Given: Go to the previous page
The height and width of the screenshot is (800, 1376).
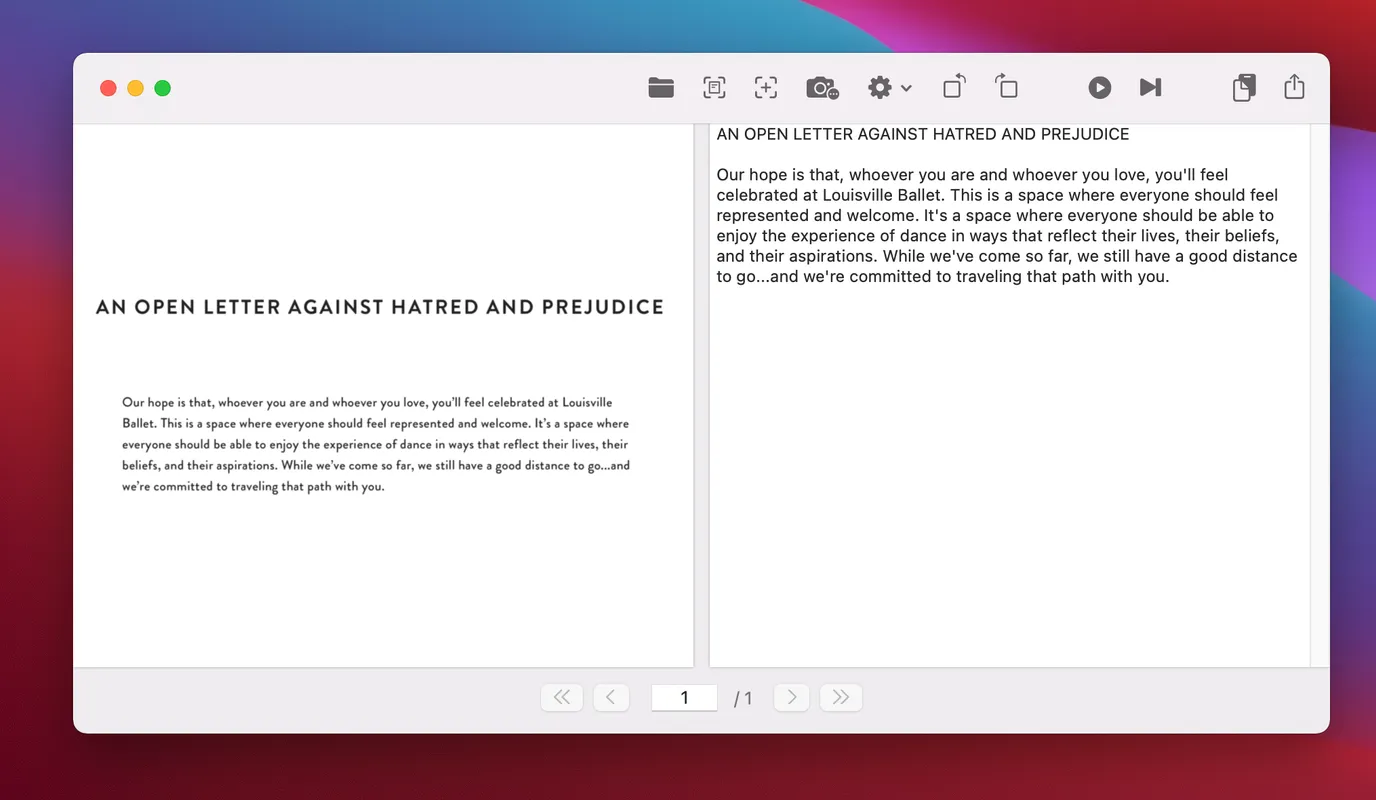Looking at the screenshot, I should [611, 697].
